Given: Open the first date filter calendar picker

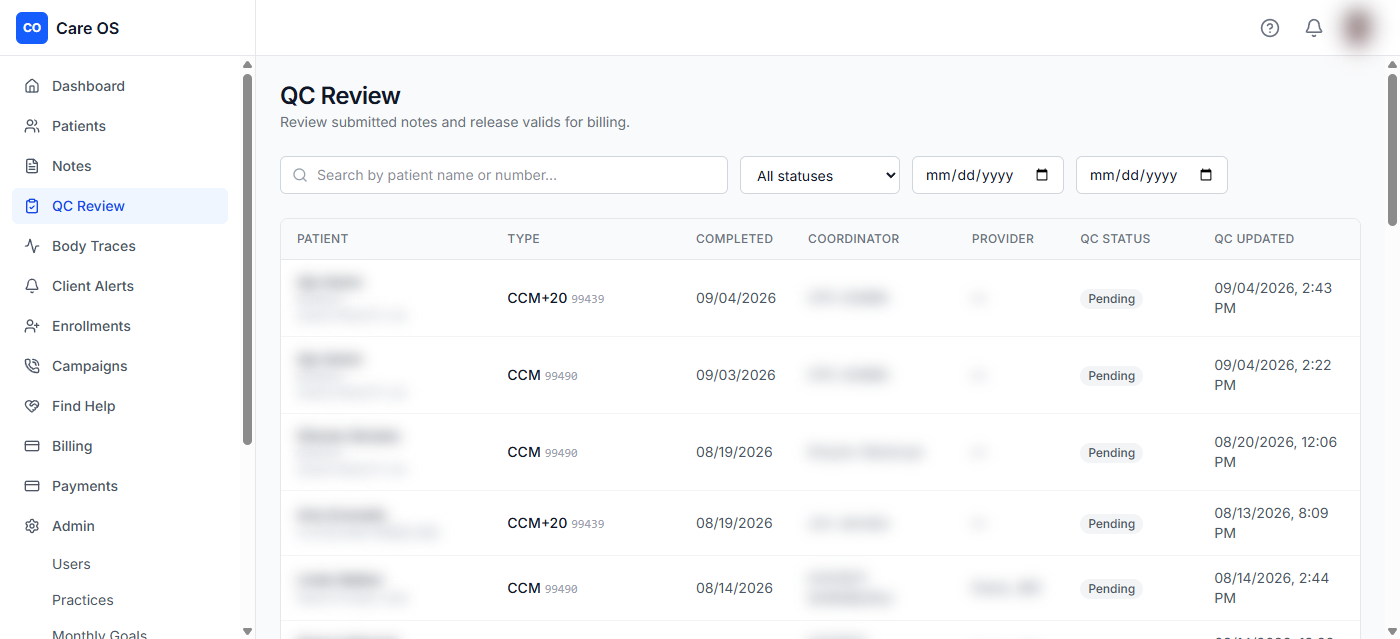Looking at the screenshot, I should (1042, 175).
